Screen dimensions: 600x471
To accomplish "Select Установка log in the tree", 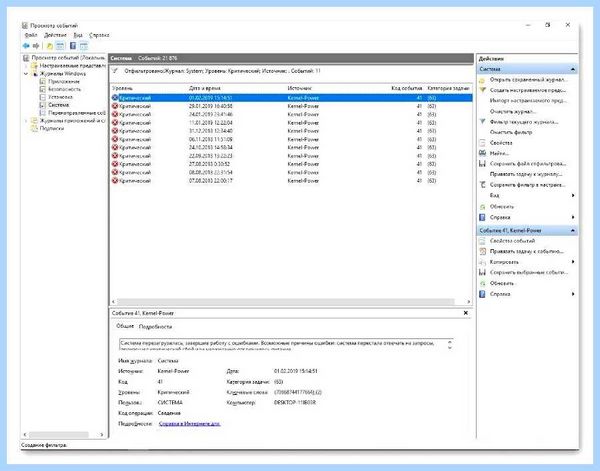I will click(x=60, y=97).
